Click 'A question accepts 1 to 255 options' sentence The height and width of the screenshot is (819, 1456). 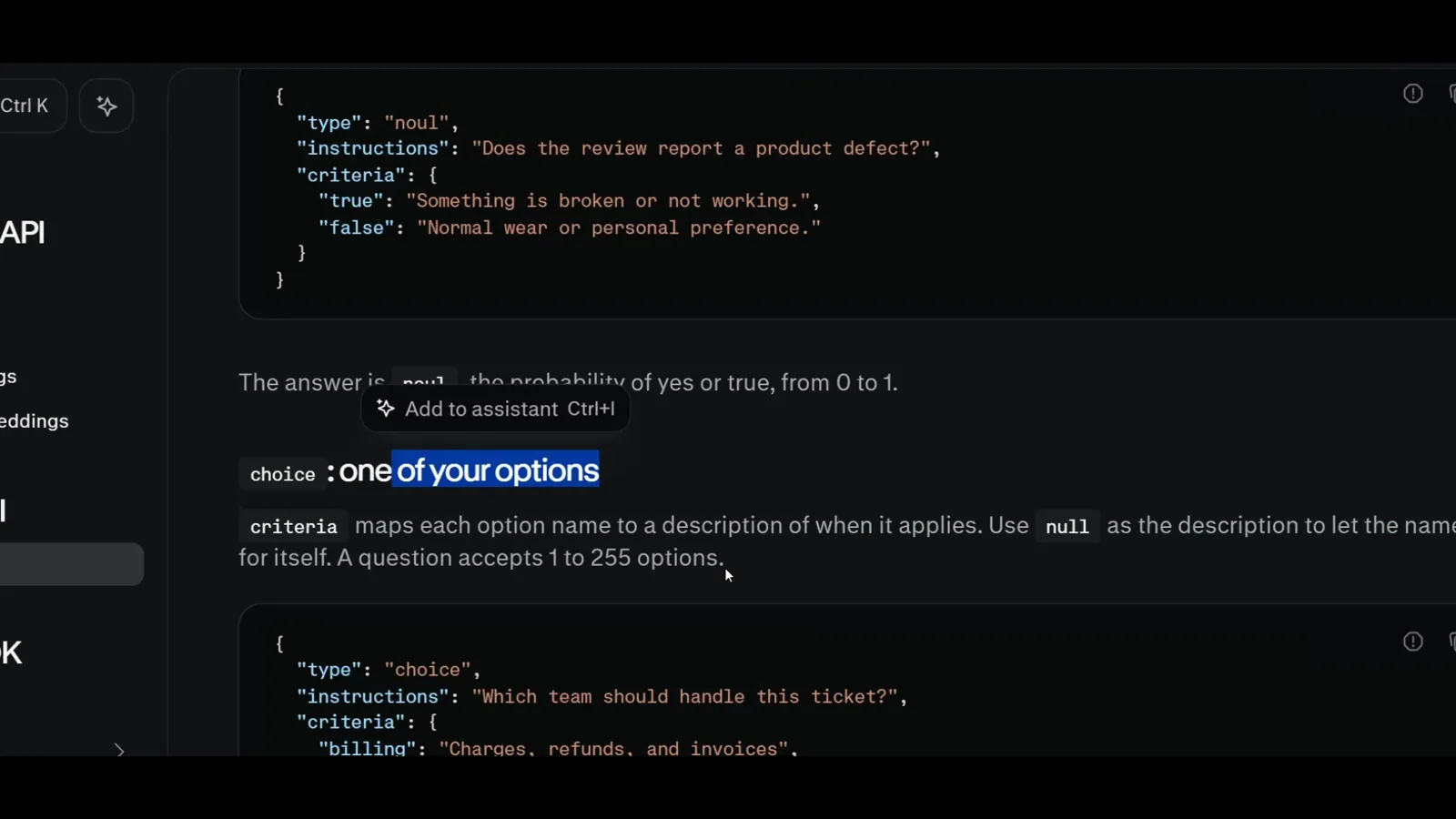(530, 558)
